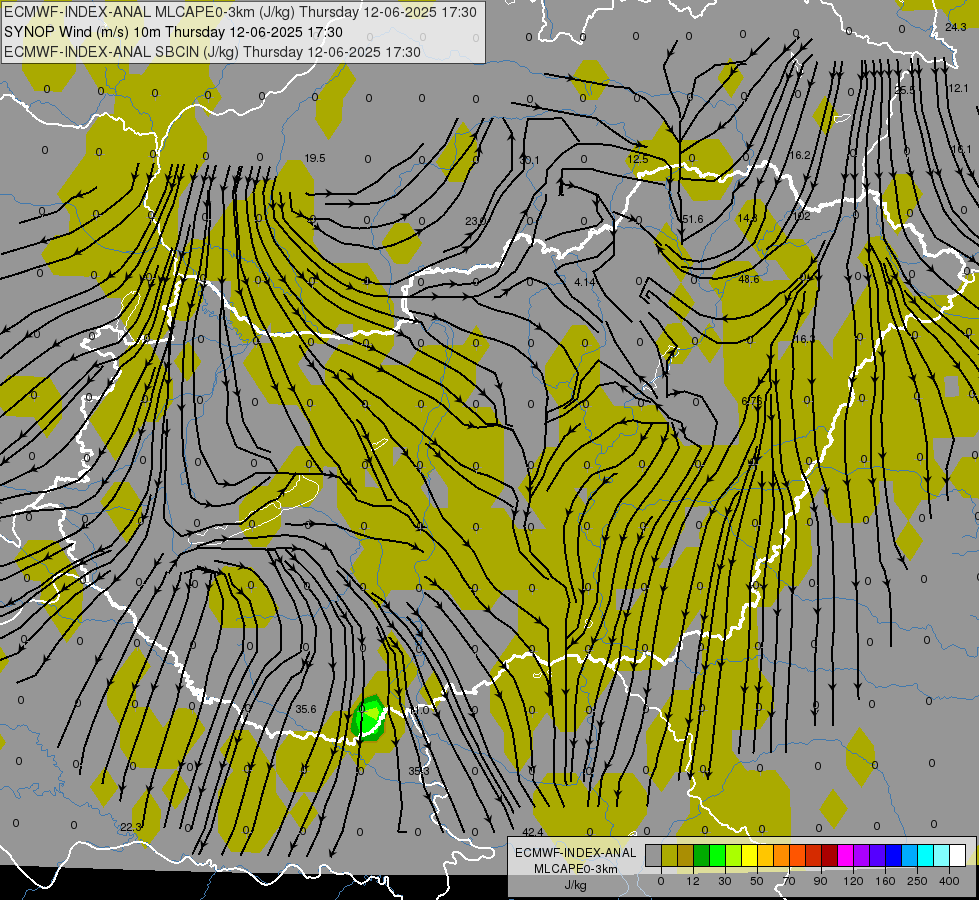
Task: Click the map value 16.2
Action: 800,156
